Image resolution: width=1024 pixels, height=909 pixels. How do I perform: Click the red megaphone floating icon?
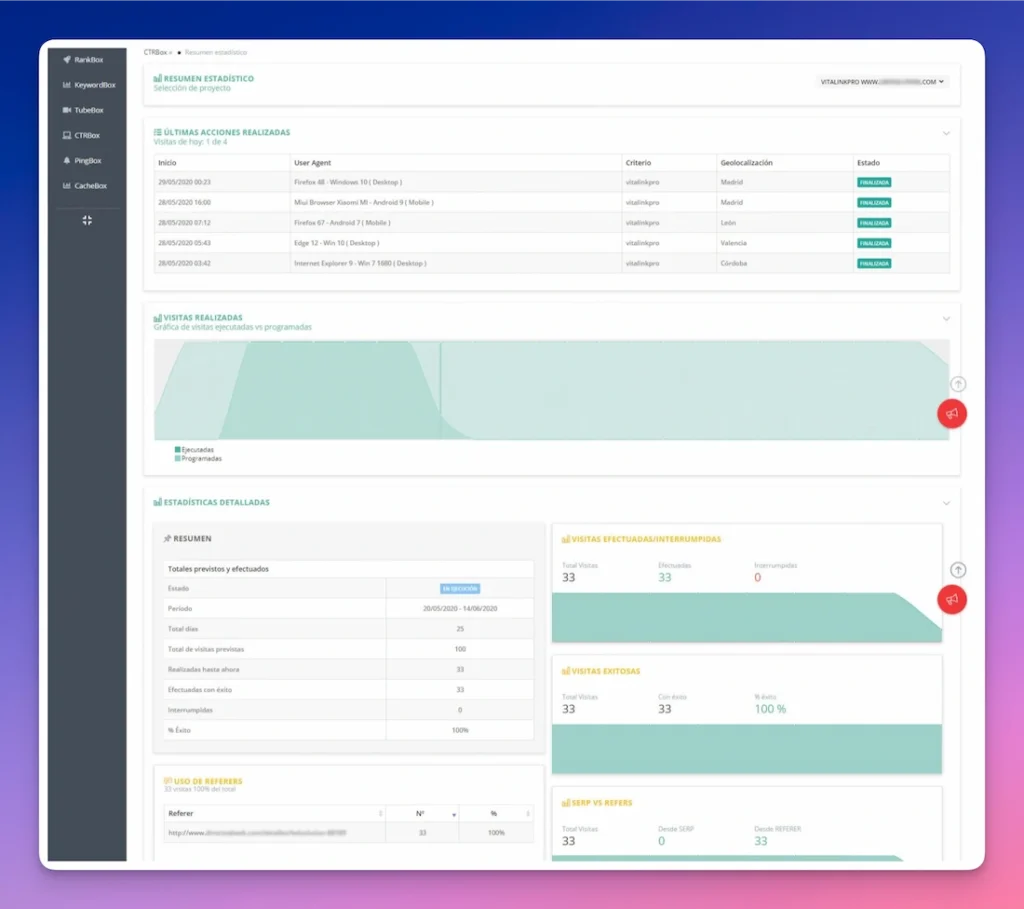coord(951,413)
